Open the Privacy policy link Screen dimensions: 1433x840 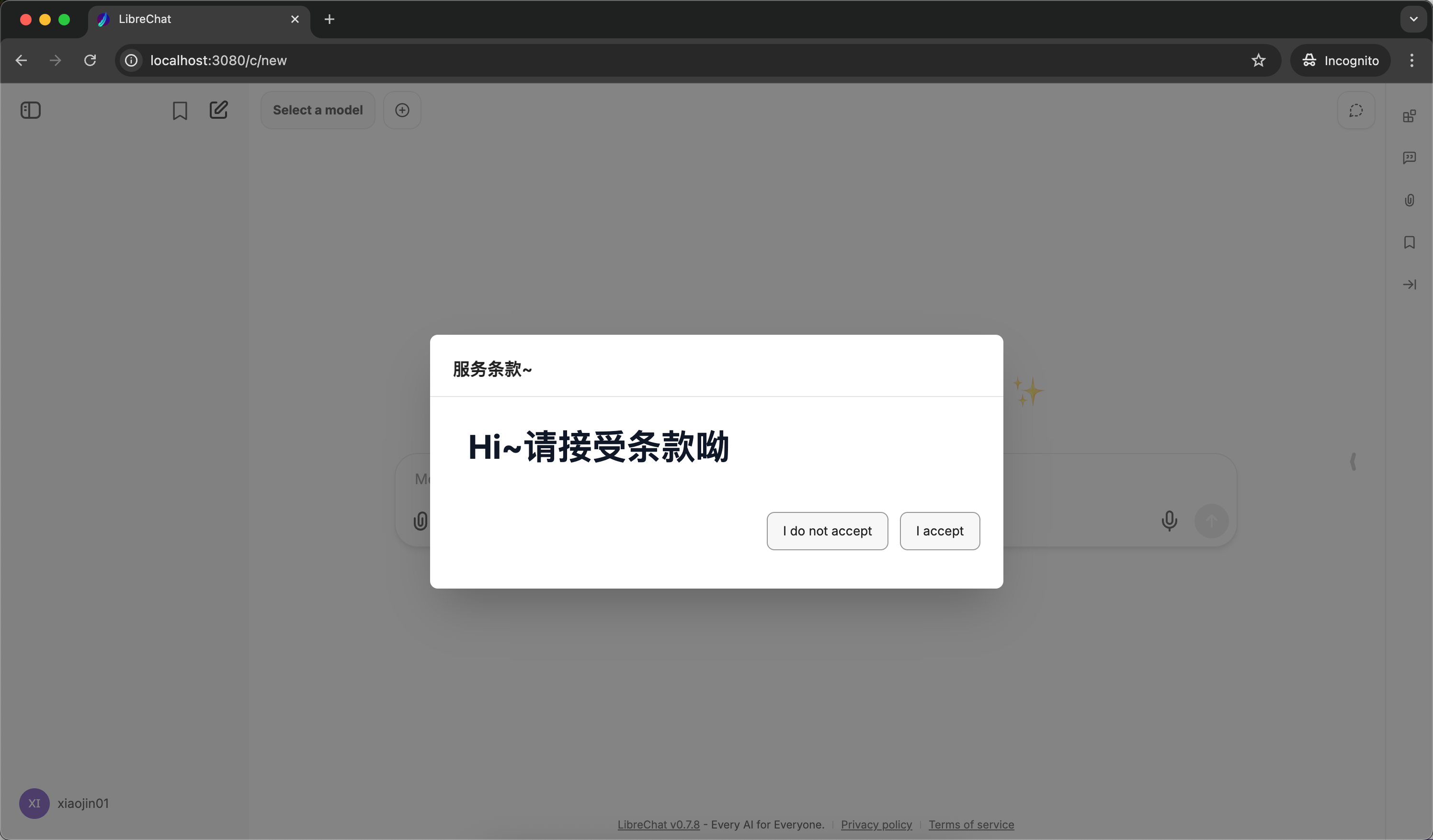[x=876, y=825]
